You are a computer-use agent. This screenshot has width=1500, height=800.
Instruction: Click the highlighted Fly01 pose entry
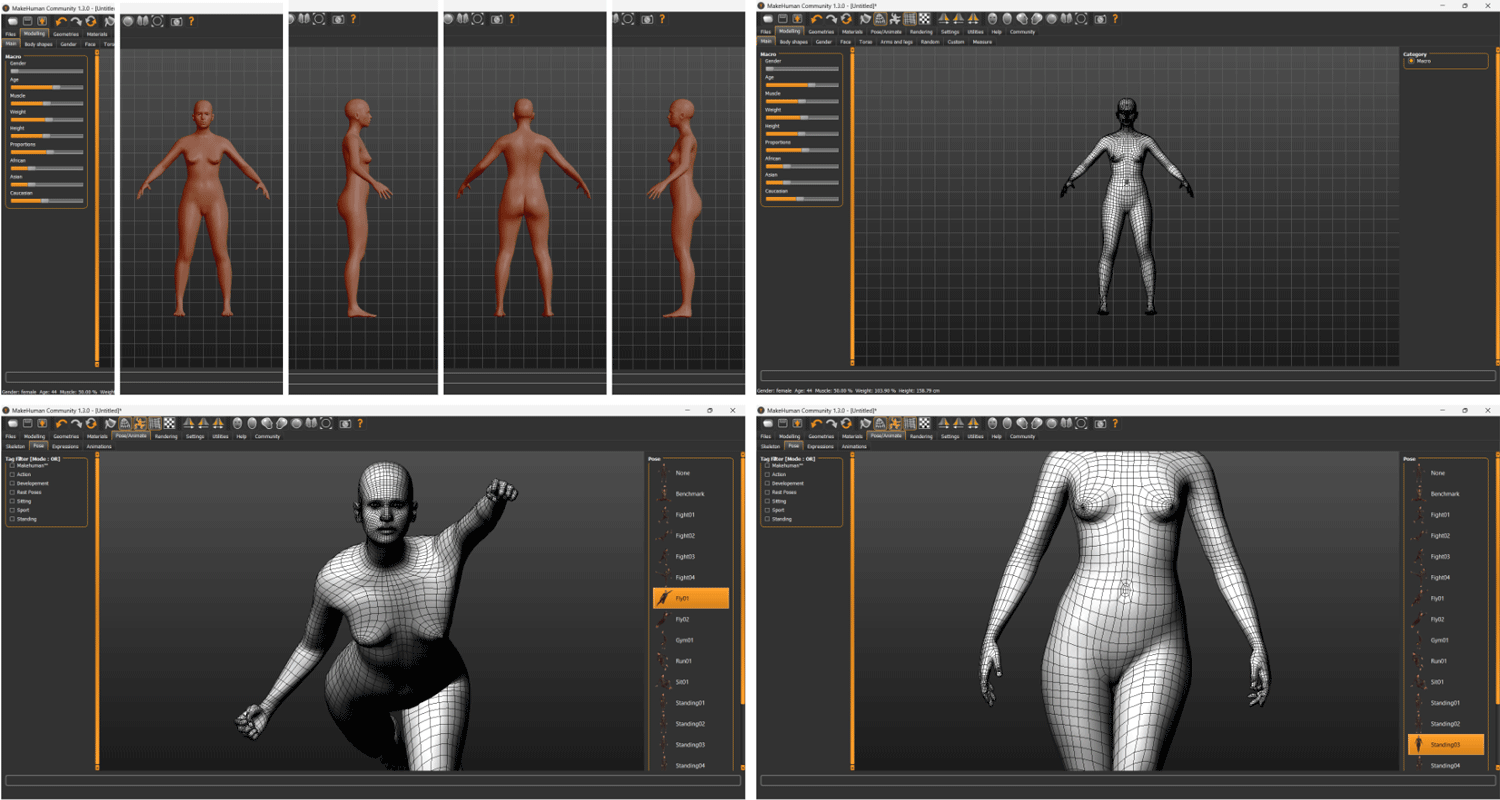(x=691, y=598)
